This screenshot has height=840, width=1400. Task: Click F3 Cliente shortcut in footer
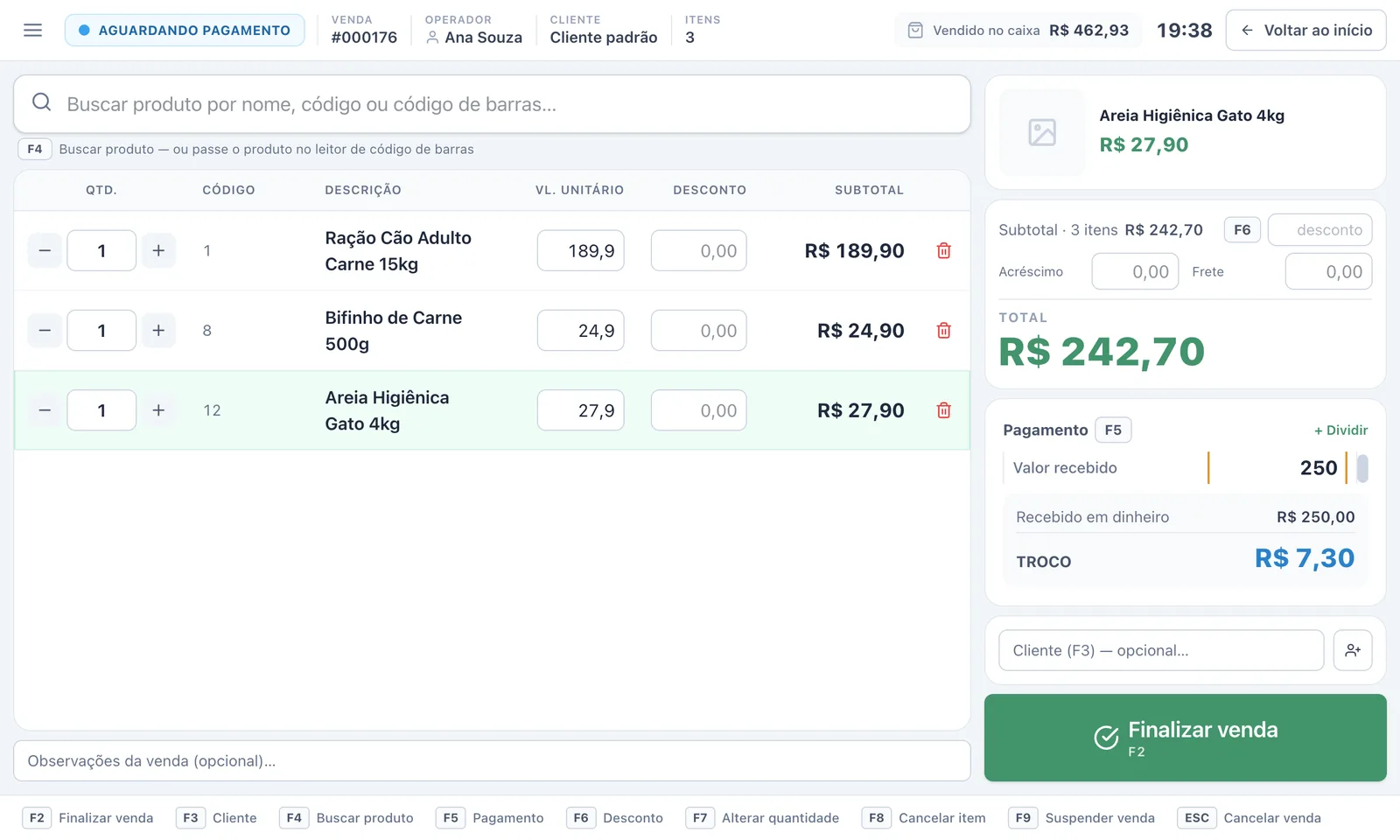[x=216, y=818]
